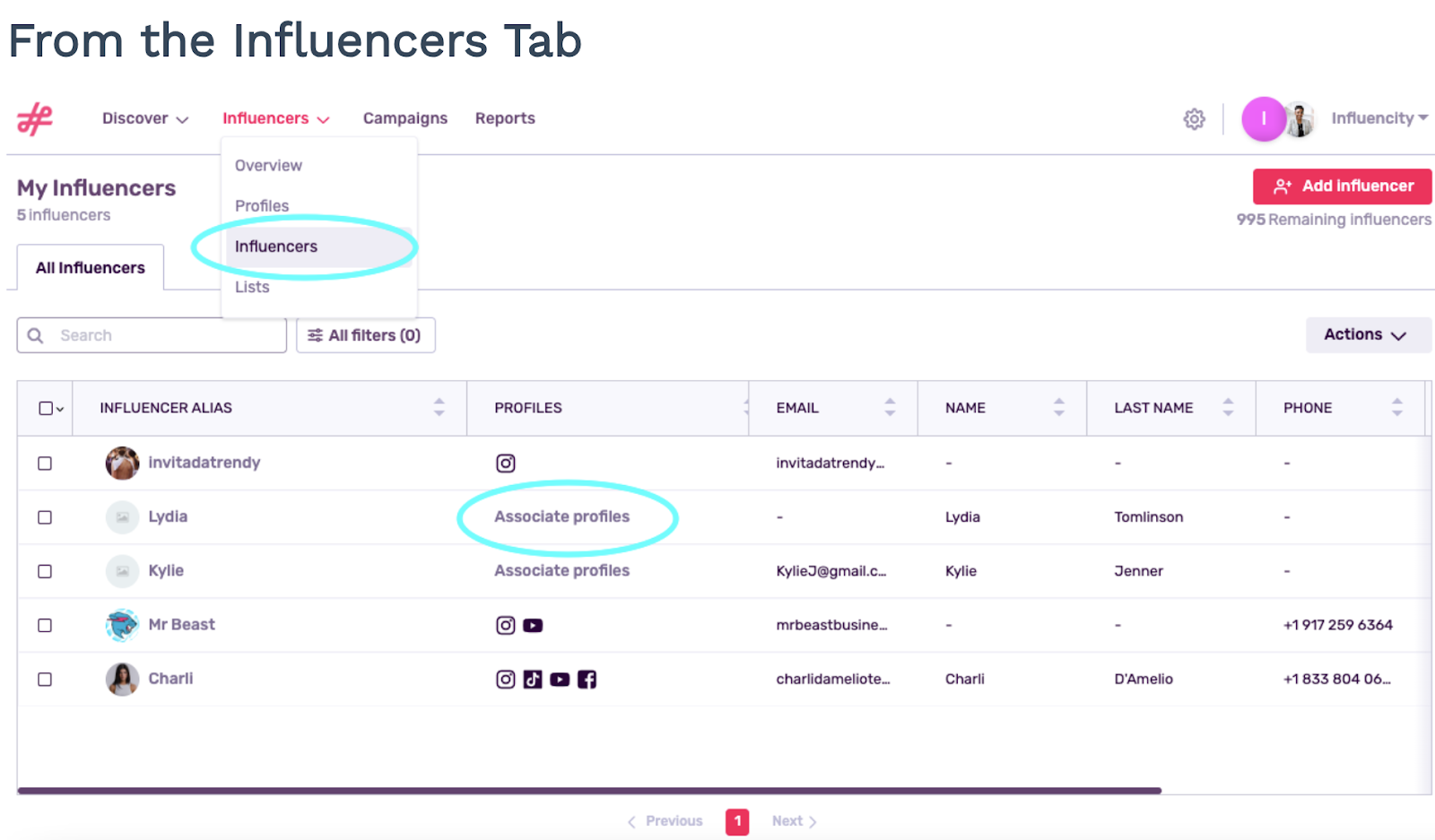Screen dimensions: 1435x840
Task: Open Charli's Instagram profile icon
Action: 506,680
